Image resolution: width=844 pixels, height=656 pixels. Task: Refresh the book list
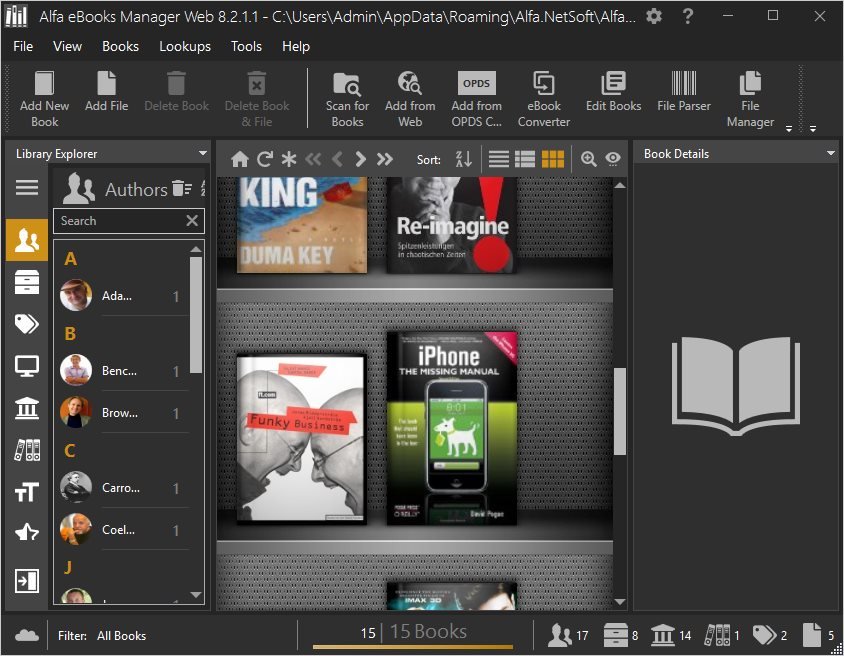click(x=265, y=159)
